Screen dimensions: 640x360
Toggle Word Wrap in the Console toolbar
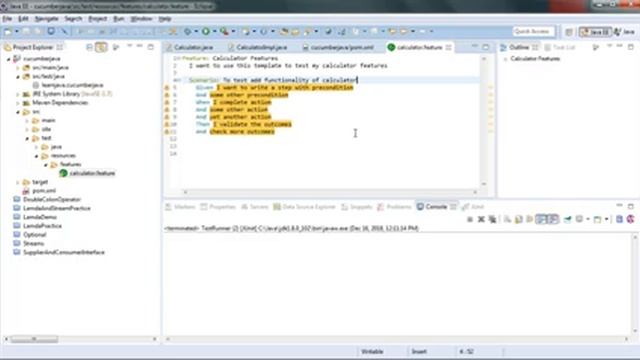[x=529, y=220]
